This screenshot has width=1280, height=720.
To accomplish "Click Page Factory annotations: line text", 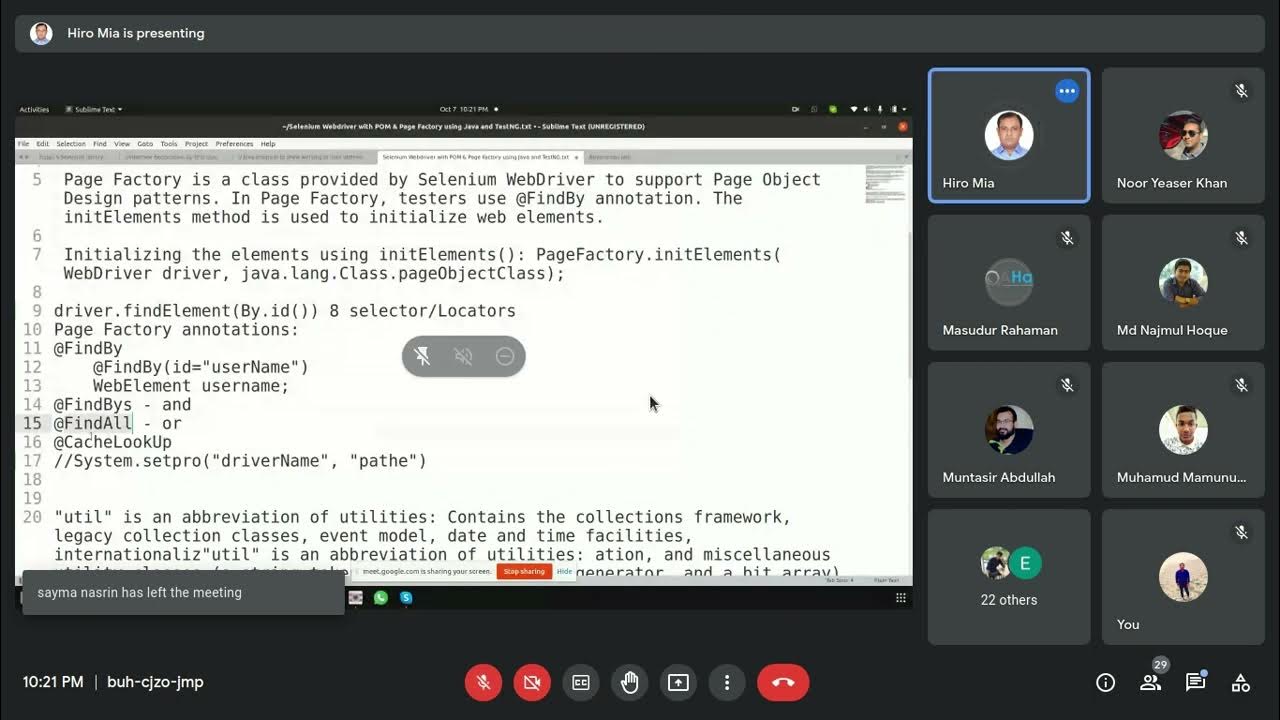I will pyautogui.click(x=176, y=329).
